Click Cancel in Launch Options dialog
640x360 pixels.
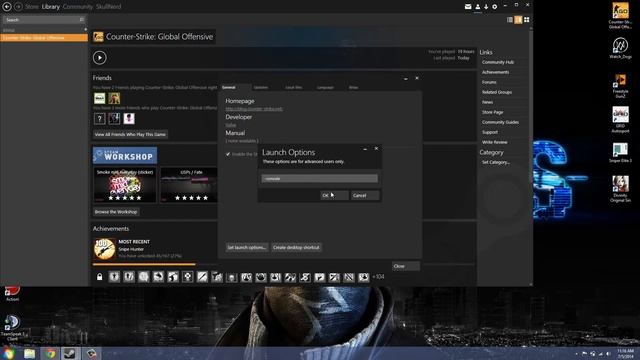coord(365,195)
